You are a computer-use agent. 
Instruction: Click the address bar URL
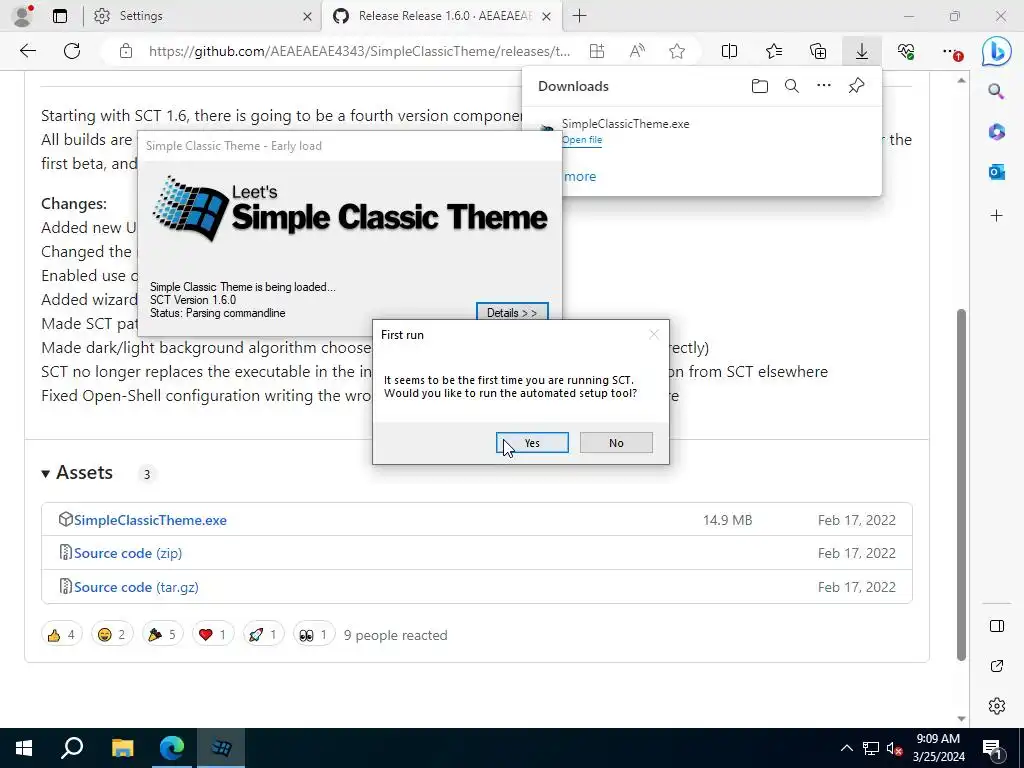(359, 51)
